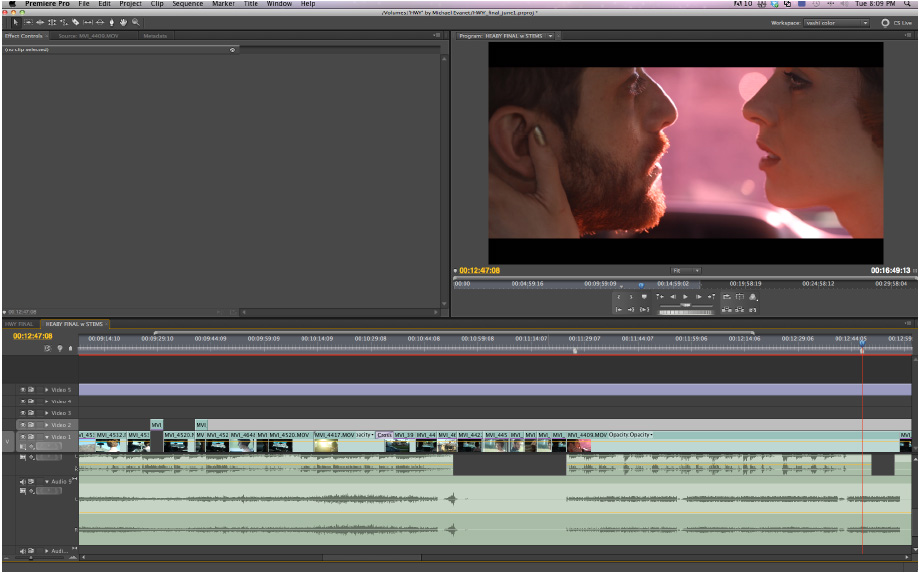919x573 pixels.
Task: Click the timeline playhead timecode 00:12:47:08
Action: (33, 336)
